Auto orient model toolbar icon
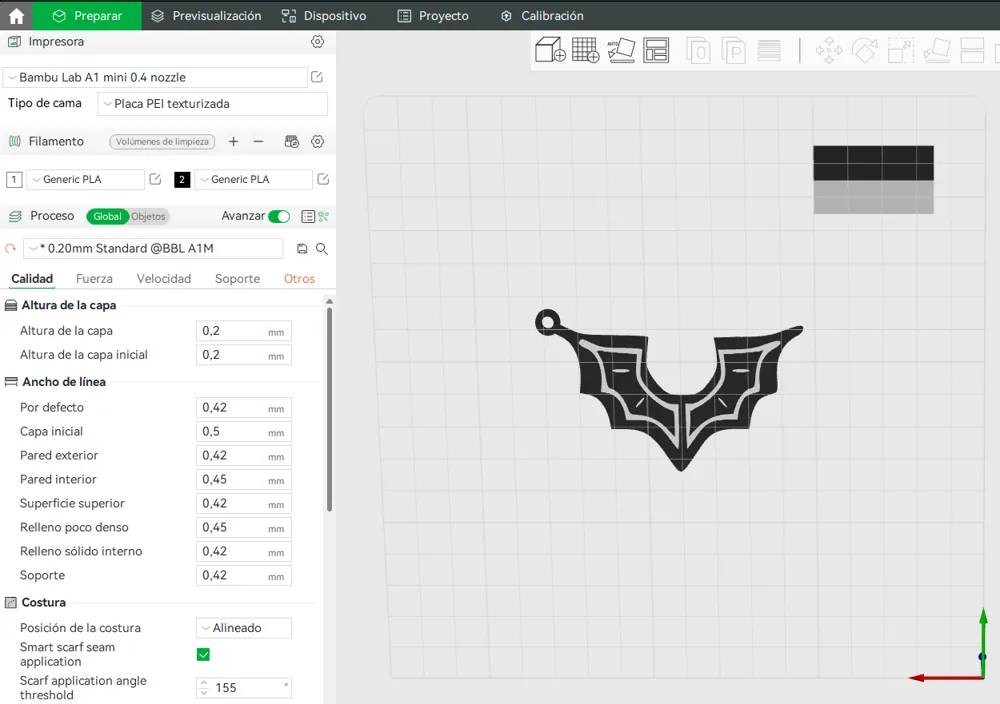1000x704 pixels. (621, 50)
